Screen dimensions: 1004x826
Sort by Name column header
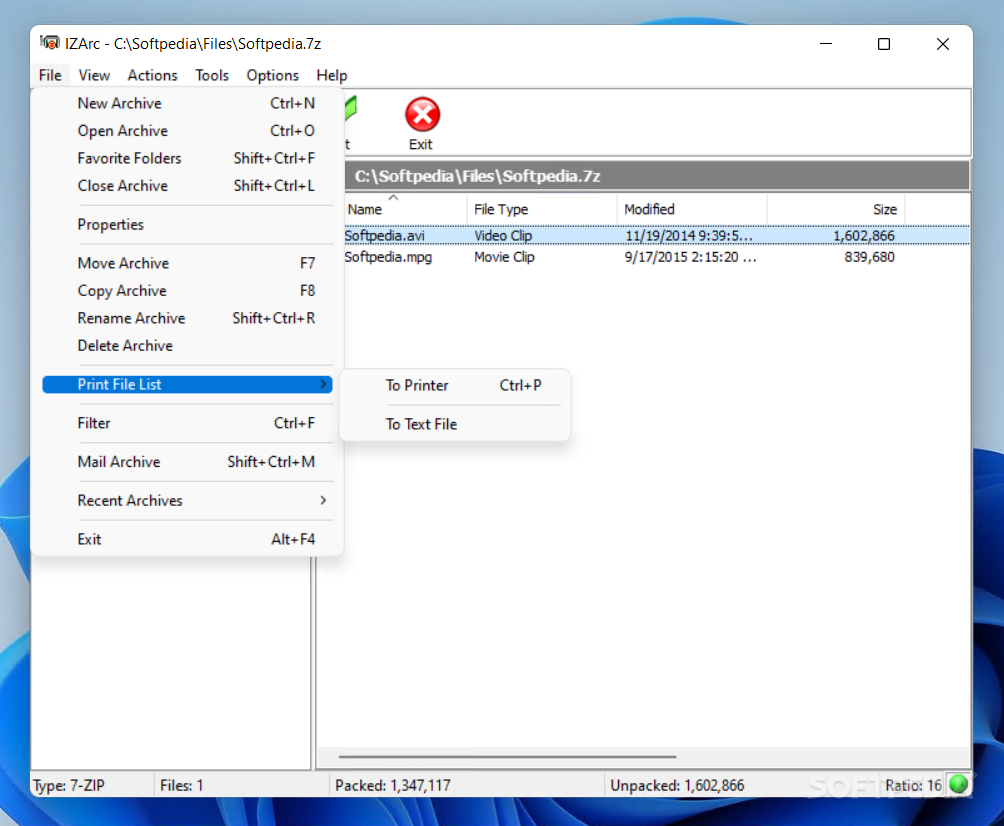[x=405, y=209]
